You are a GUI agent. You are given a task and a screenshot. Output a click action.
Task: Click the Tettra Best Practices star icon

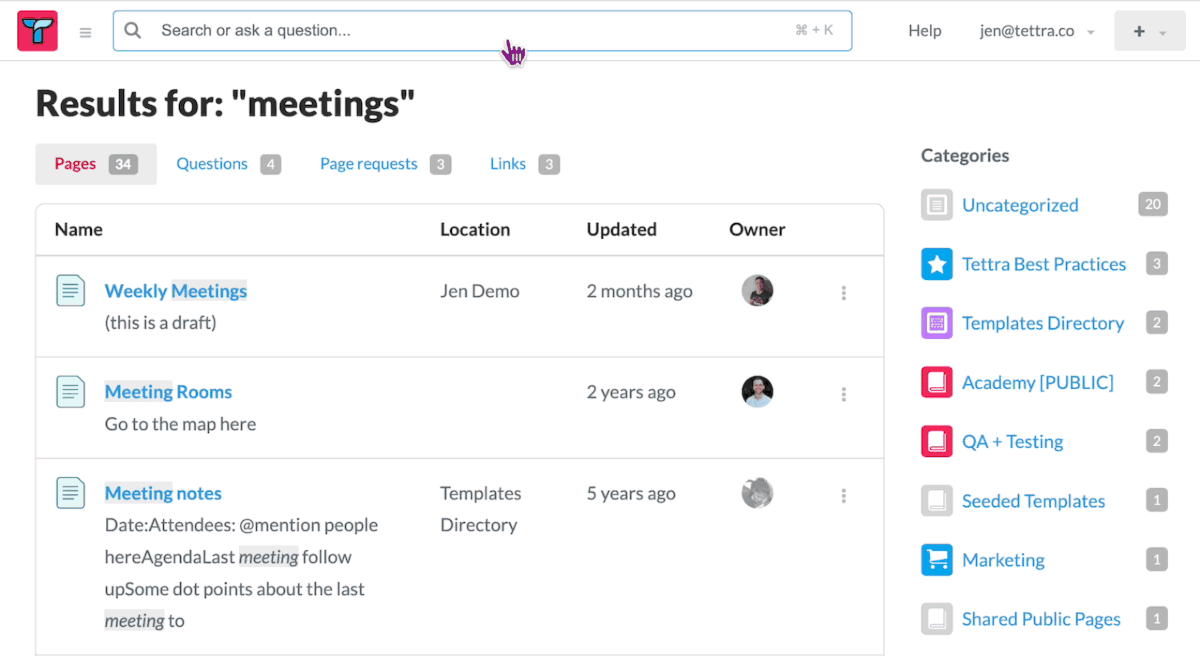point(937,264)
